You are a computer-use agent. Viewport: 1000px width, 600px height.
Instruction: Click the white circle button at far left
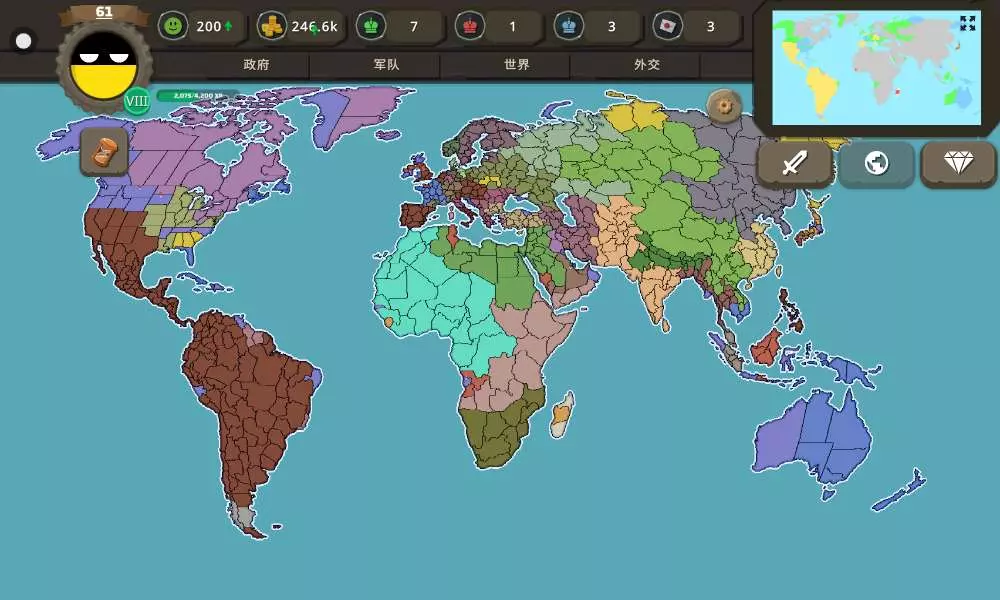(x=24, y=41)
